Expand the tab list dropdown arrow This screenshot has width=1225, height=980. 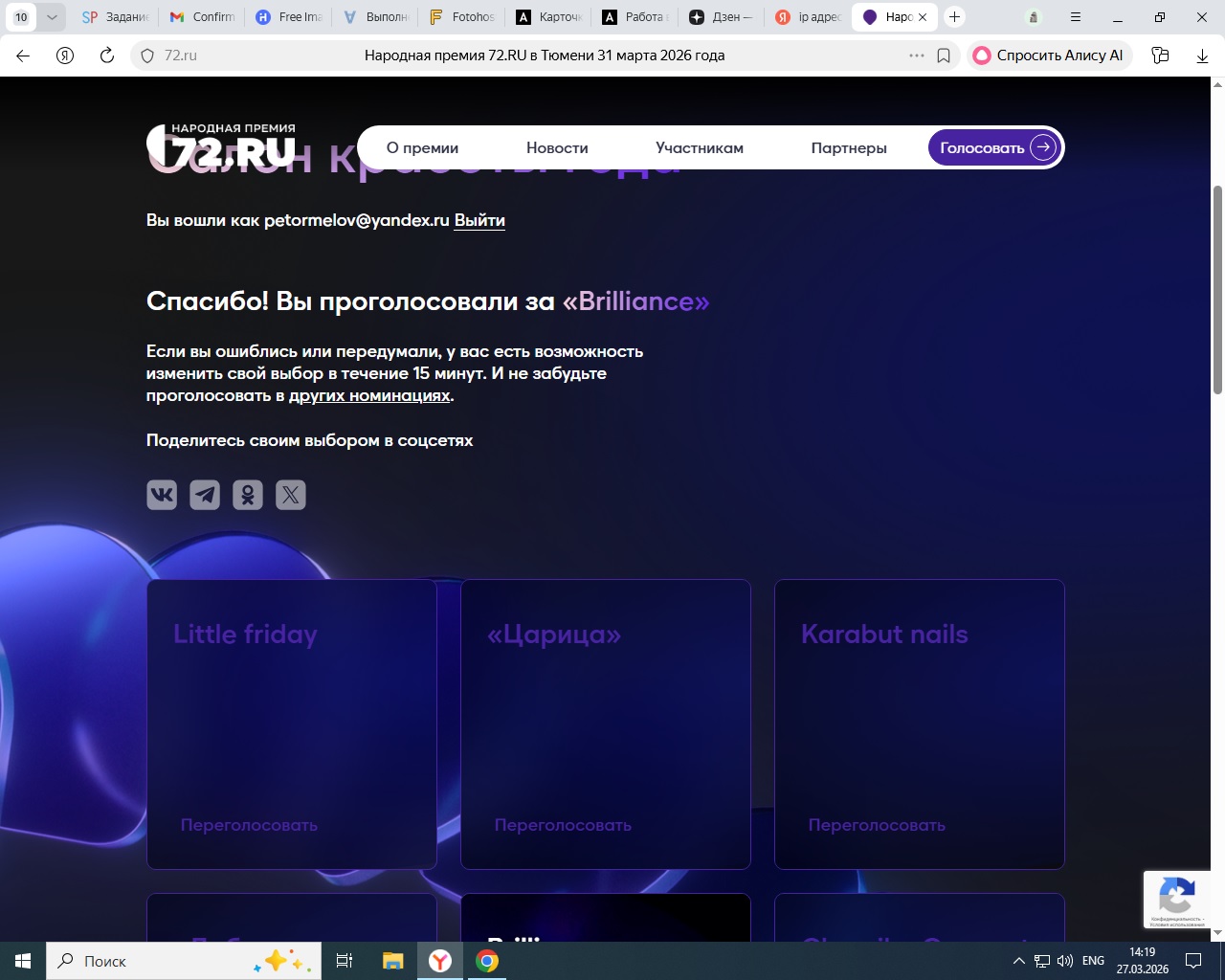pyautogui.click(x=52, y=17)
